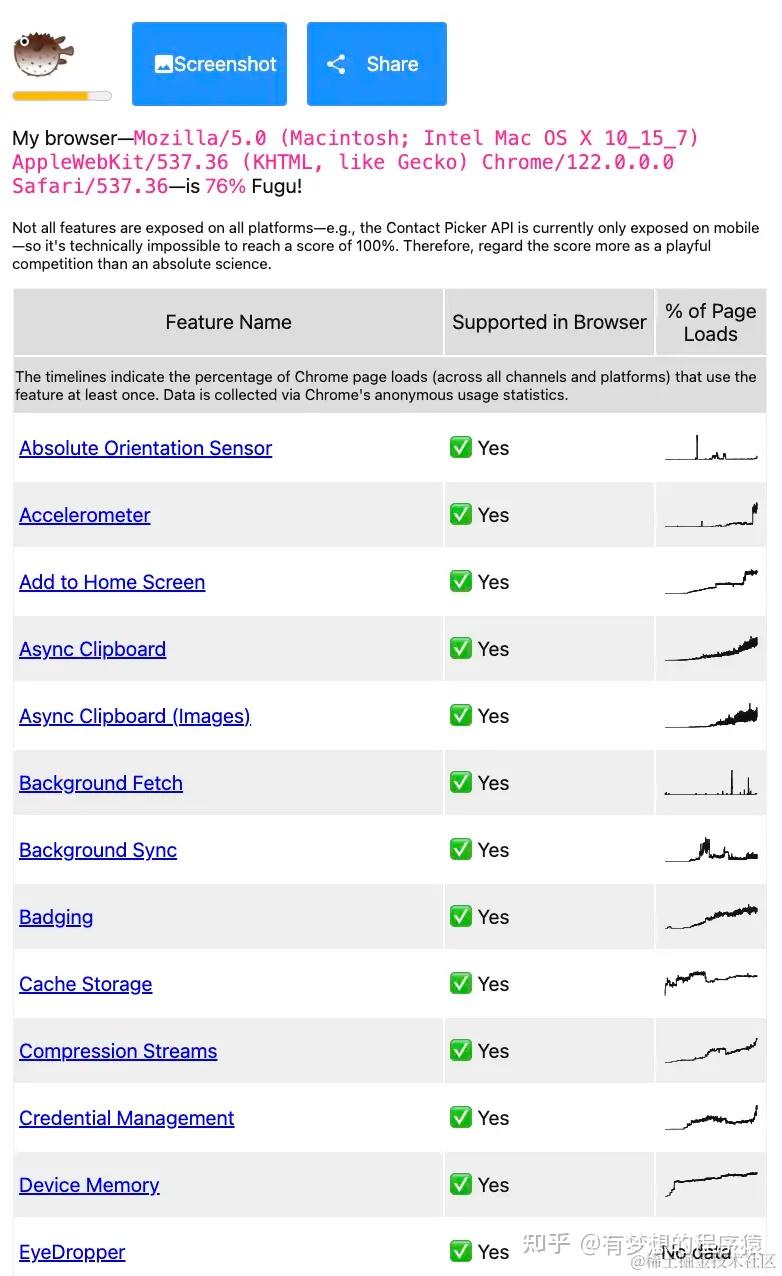Open the Badging feature link
This screenshot has width=782, height=1276.
tap(56, 917)
